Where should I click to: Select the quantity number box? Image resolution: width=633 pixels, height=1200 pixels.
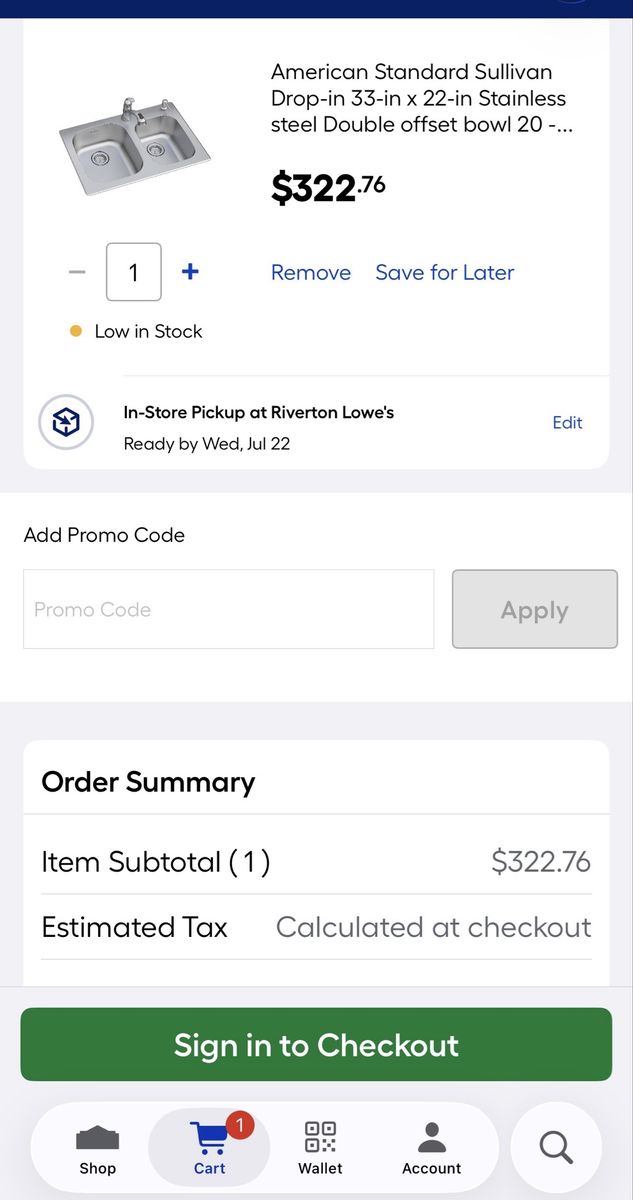134,272
